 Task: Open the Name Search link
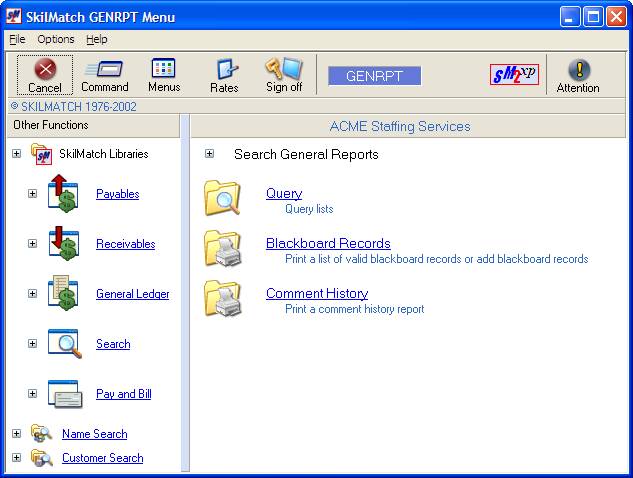point(94,434)
